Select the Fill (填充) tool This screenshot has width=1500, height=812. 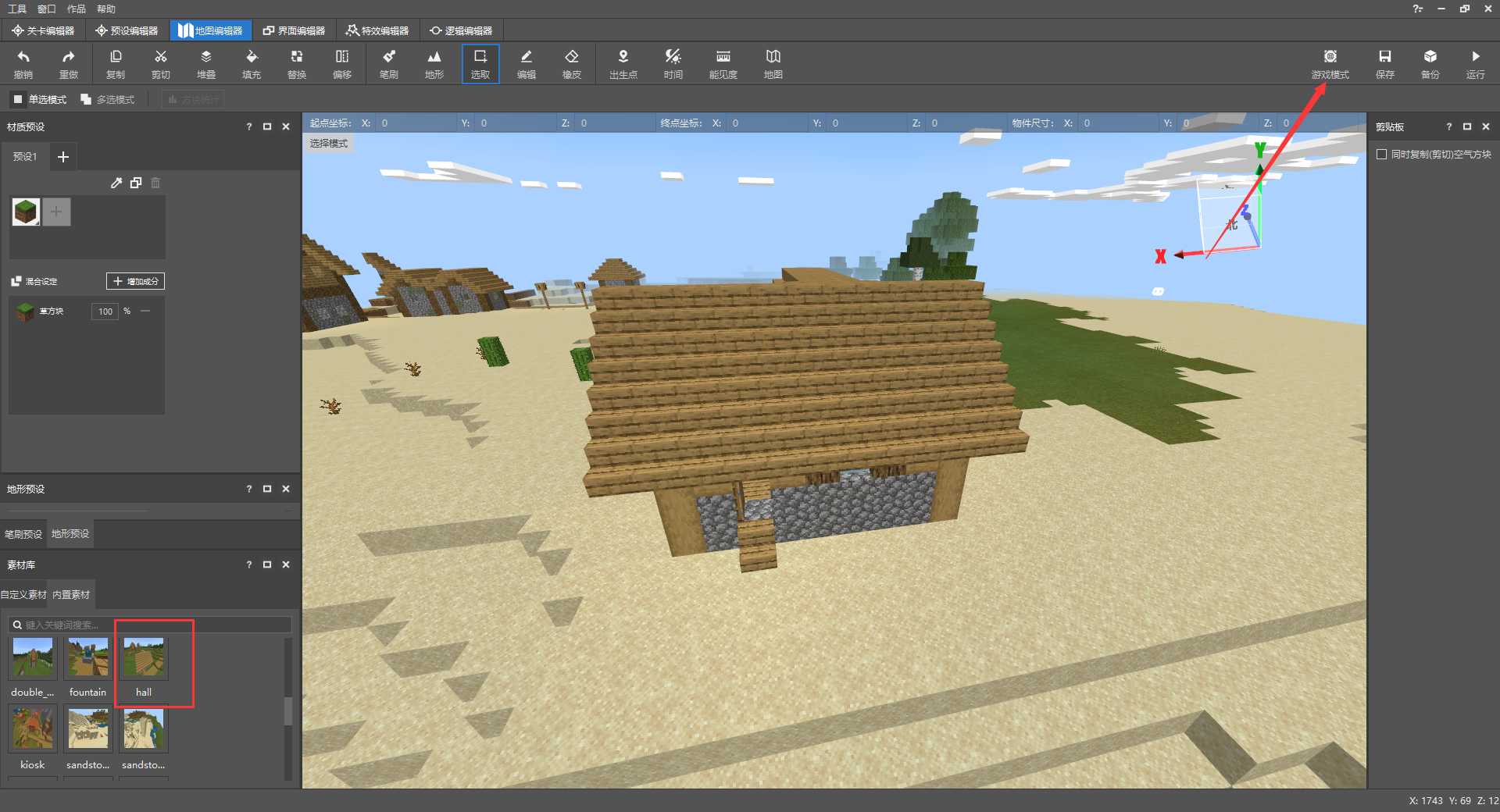(252, 63)
